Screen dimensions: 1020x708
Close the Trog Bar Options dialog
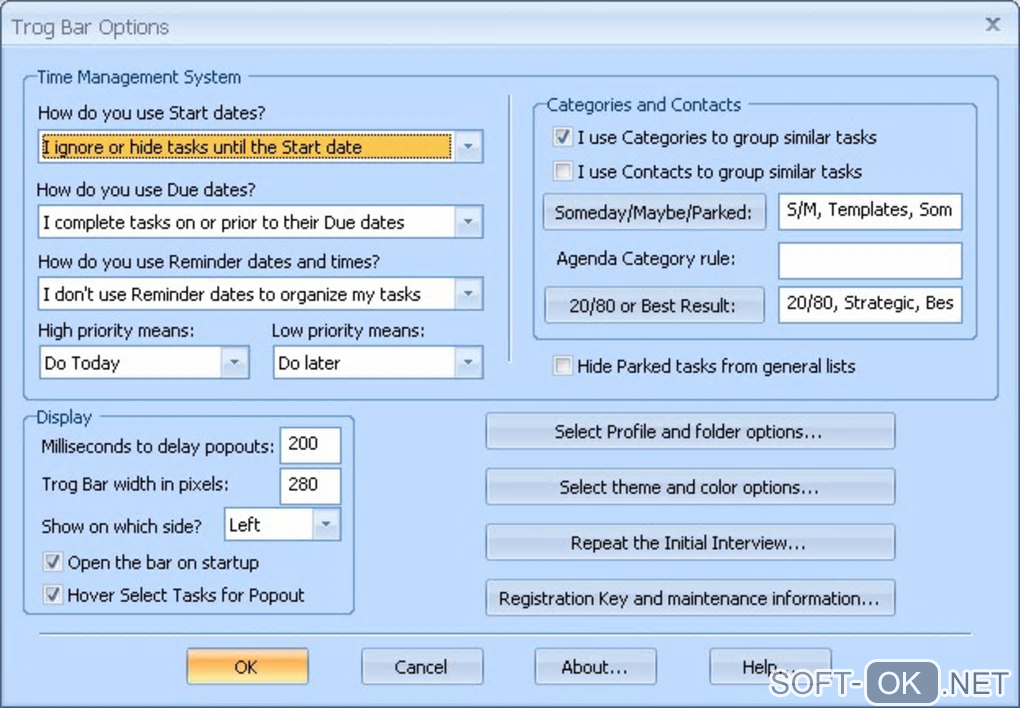(993, 25)
